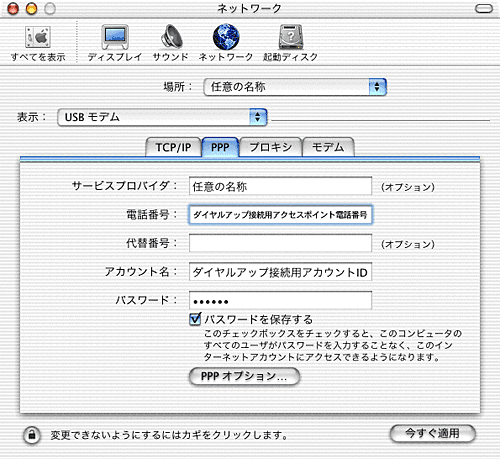Open the すべてを表示 (Show All) icon
The image size is (500, 459).
(38, 37)
